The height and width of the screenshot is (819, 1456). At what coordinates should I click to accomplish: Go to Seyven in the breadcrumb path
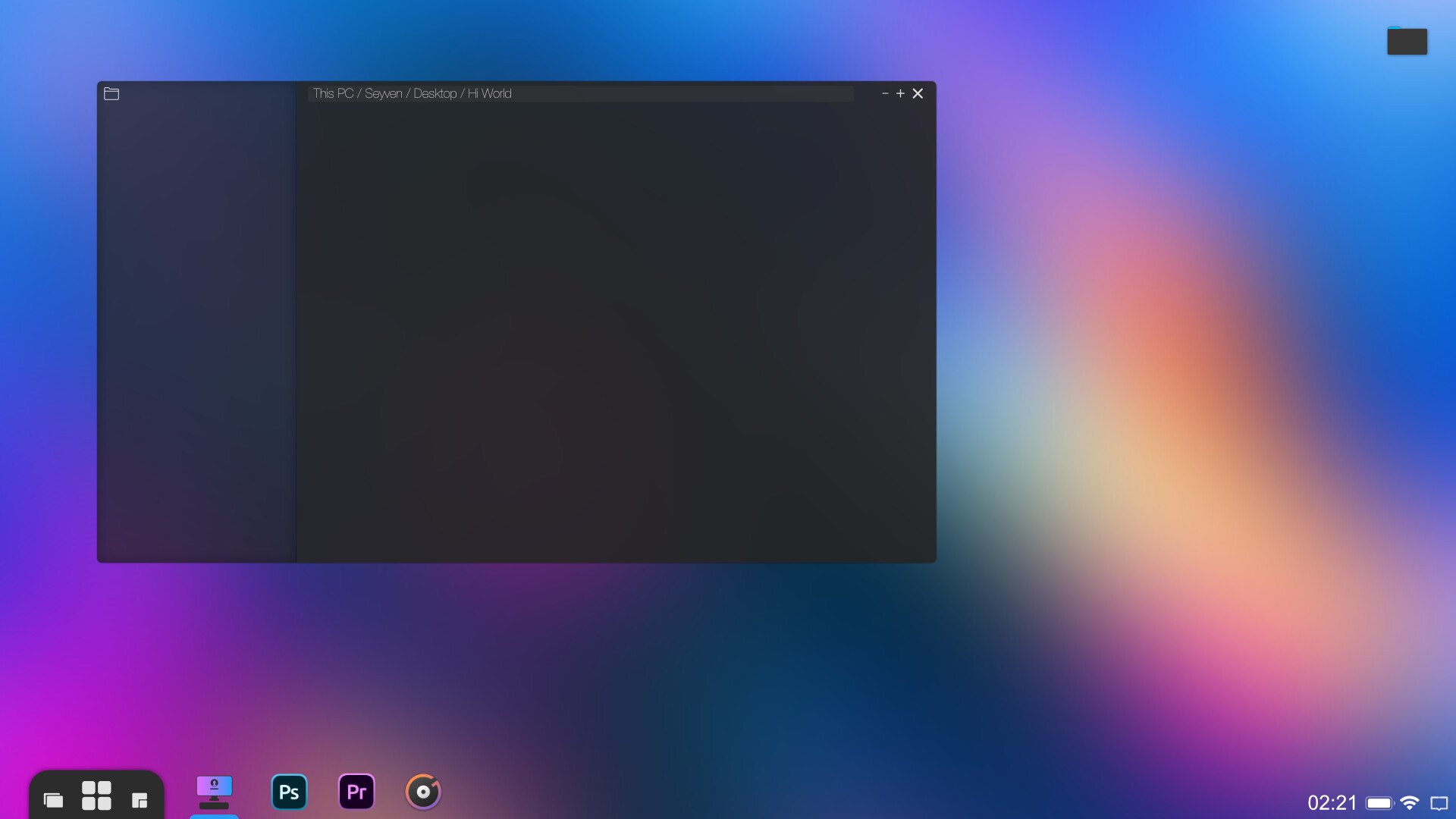tap(383, 93)
